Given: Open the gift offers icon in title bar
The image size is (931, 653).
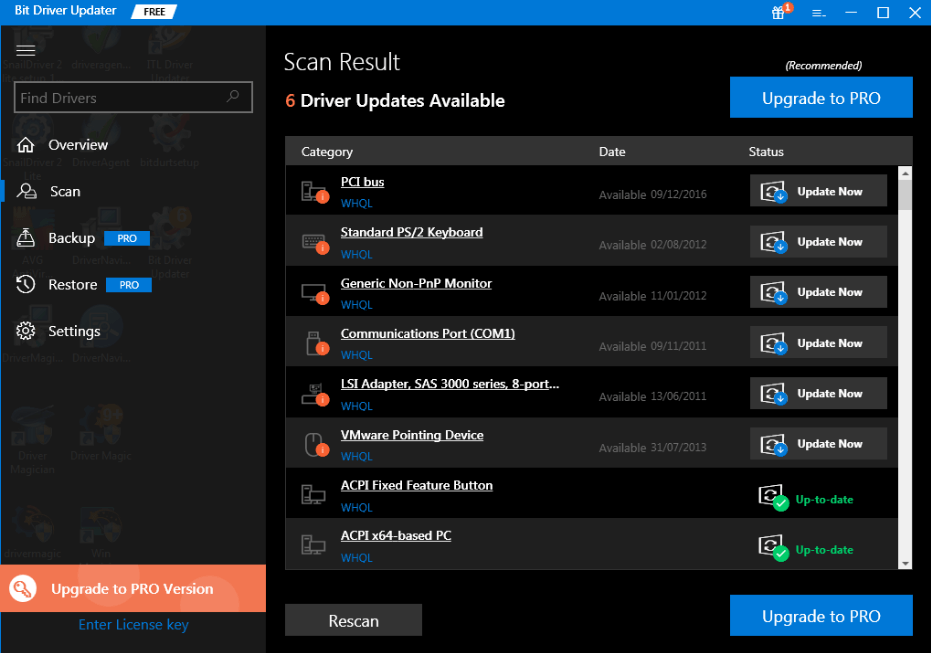Looking at the screenshot, I should [x=779, y=14].
